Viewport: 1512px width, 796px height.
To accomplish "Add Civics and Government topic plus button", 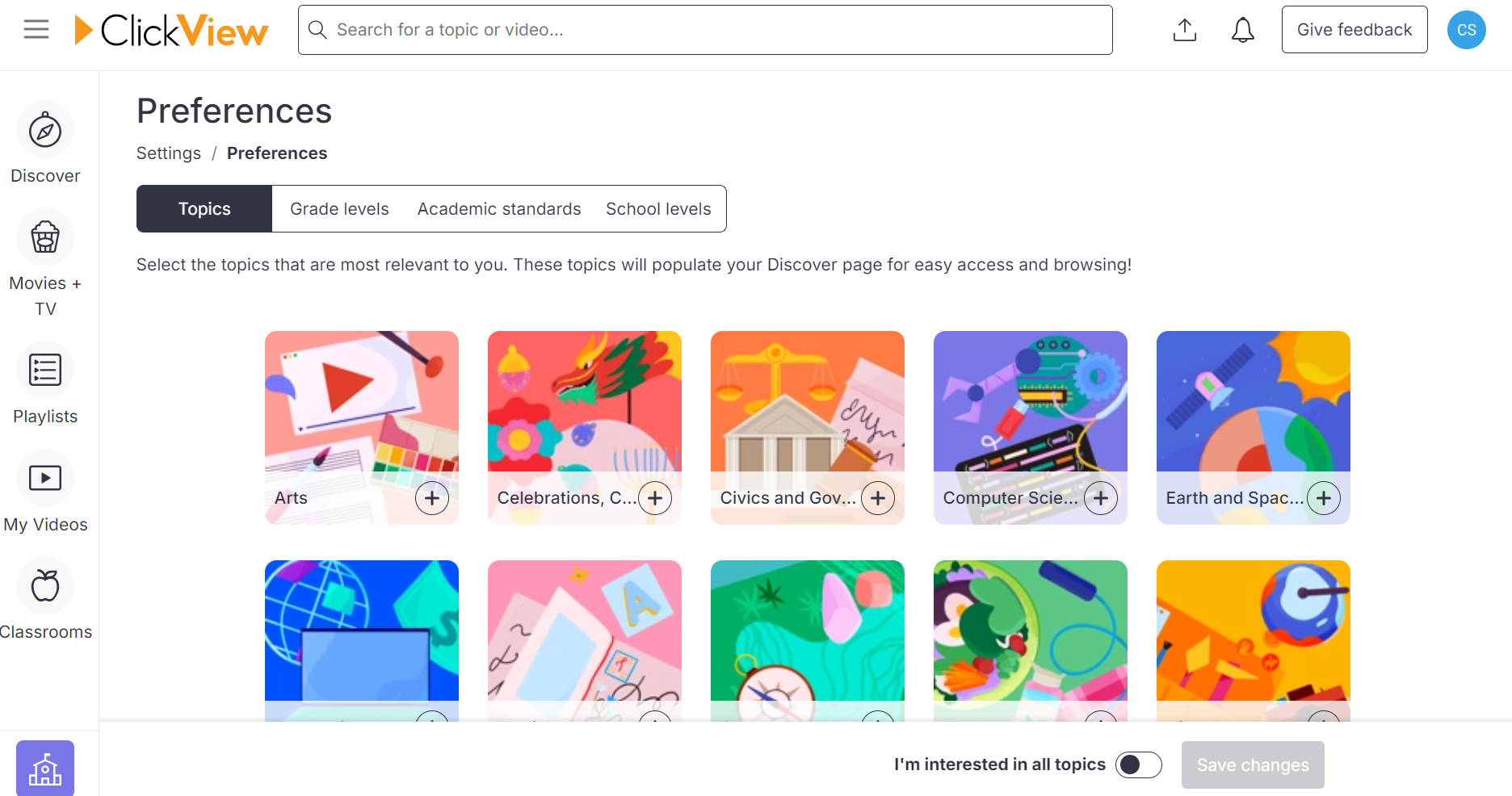I will pyautogui.click(x=878, y=498).
